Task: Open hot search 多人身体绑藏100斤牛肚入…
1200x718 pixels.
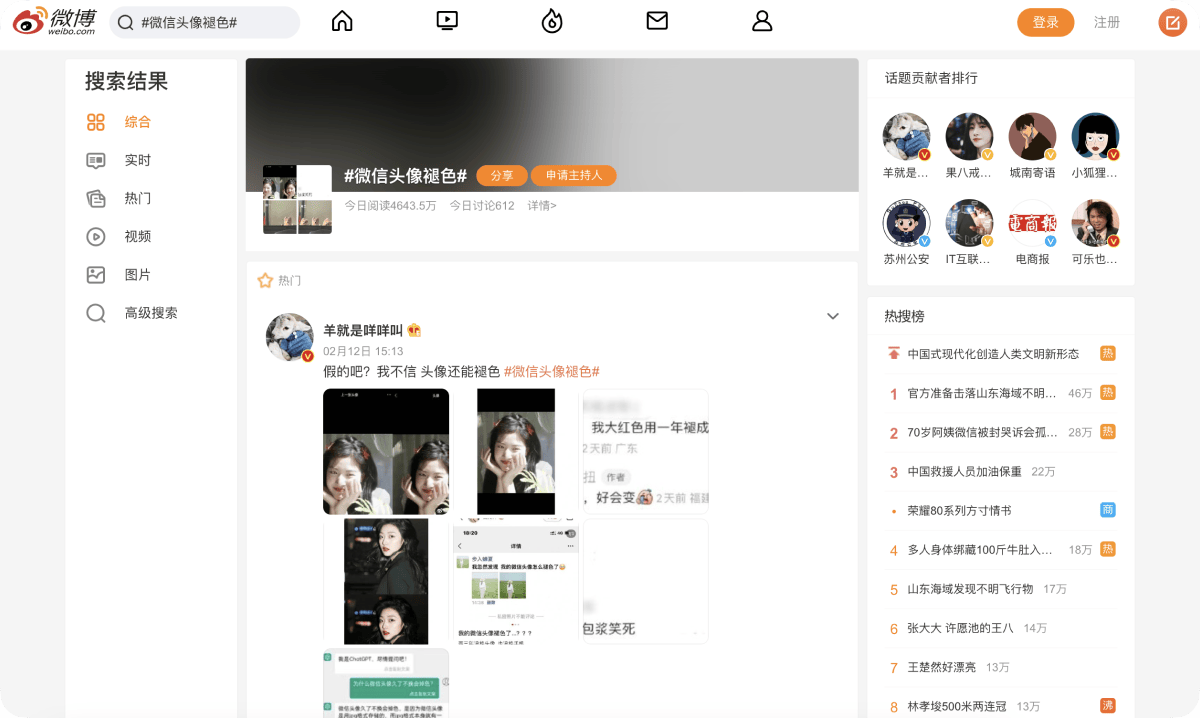Action: [981, 549]
